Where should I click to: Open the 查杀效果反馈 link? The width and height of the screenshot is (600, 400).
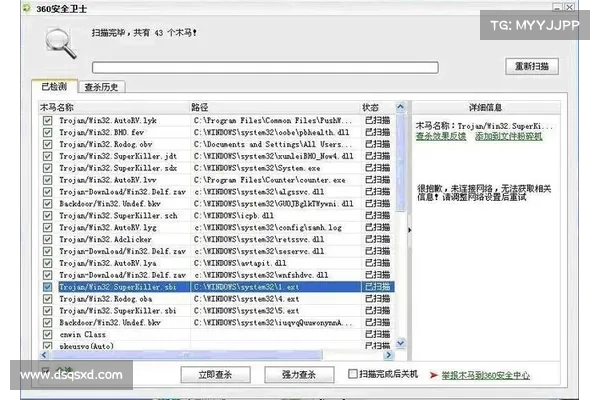(x=441, y=136)
